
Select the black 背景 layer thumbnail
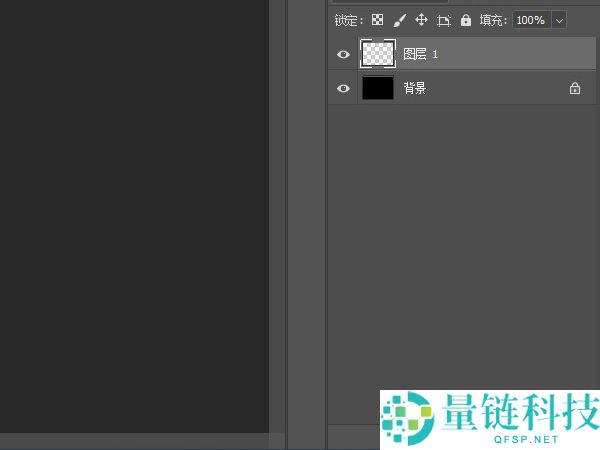click(377, 88)
